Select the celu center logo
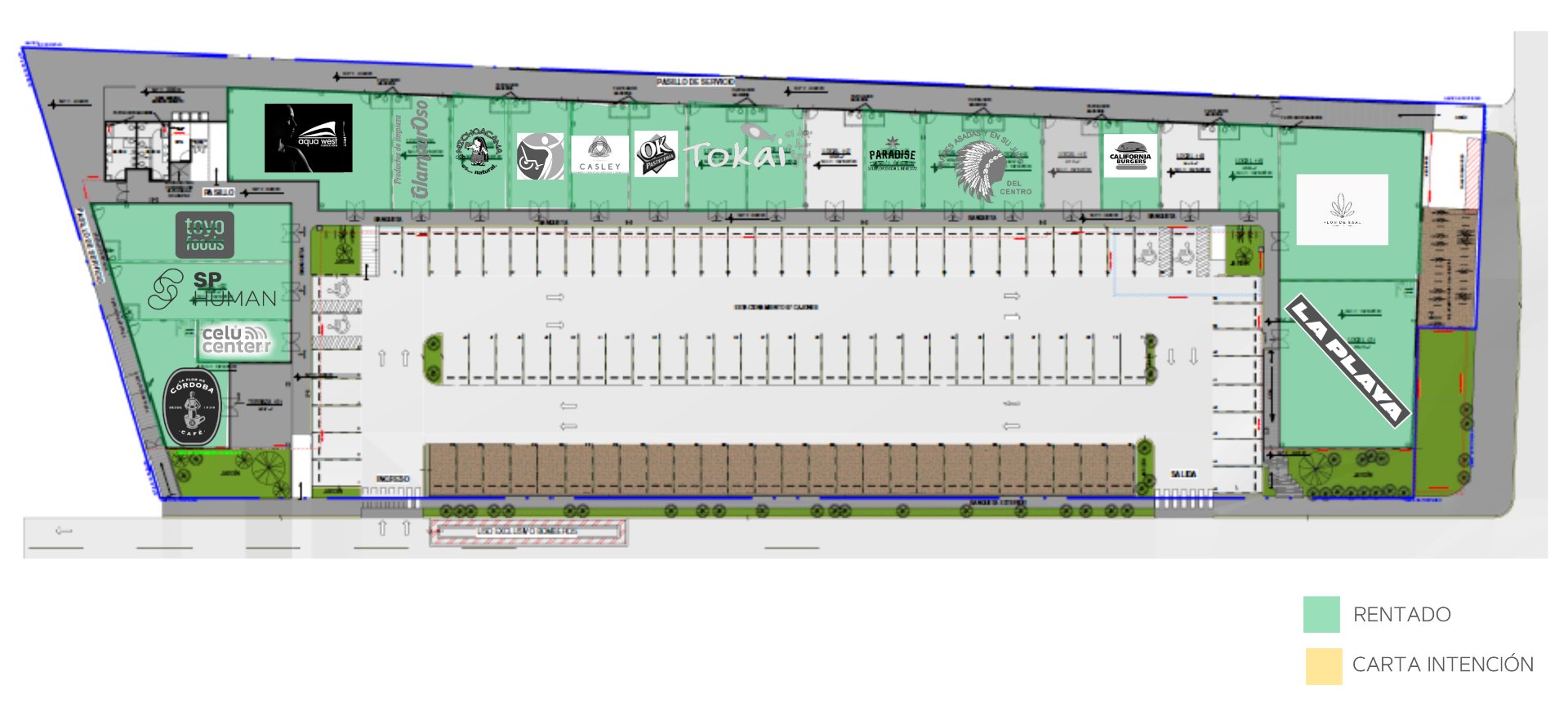 pos(235,340)
